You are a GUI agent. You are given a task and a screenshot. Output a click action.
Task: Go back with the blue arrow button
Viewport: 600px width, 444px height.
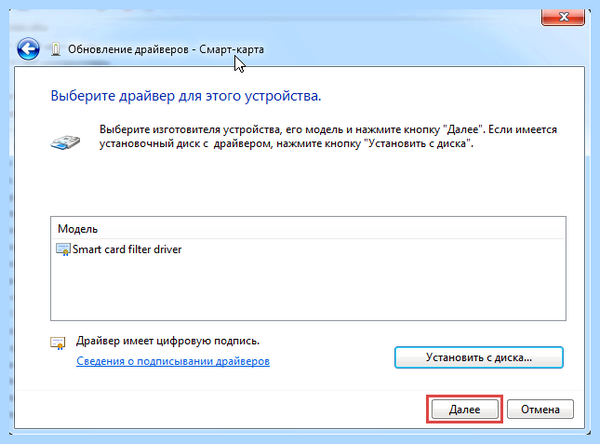click(x=28, y=49)
